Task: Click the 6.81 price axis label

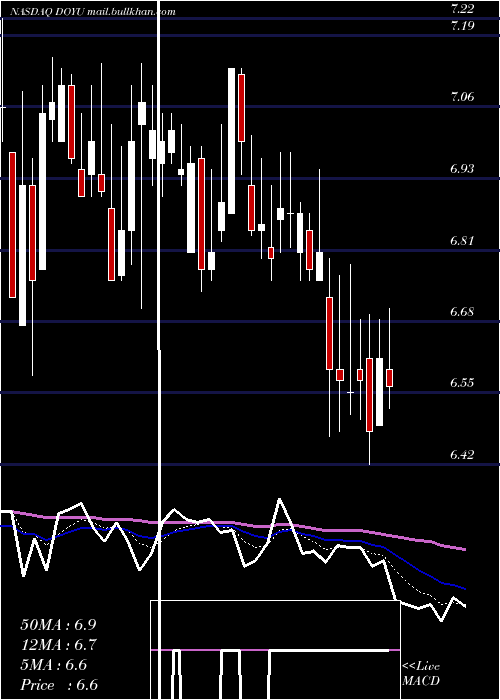Action: click(462, 240)
